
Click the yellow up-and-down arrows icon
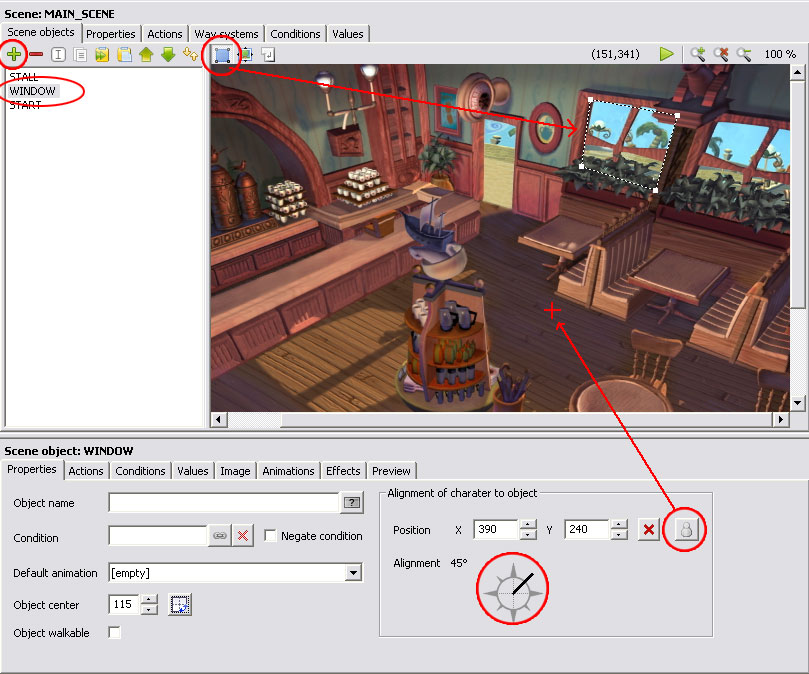[x=190, y=54]
